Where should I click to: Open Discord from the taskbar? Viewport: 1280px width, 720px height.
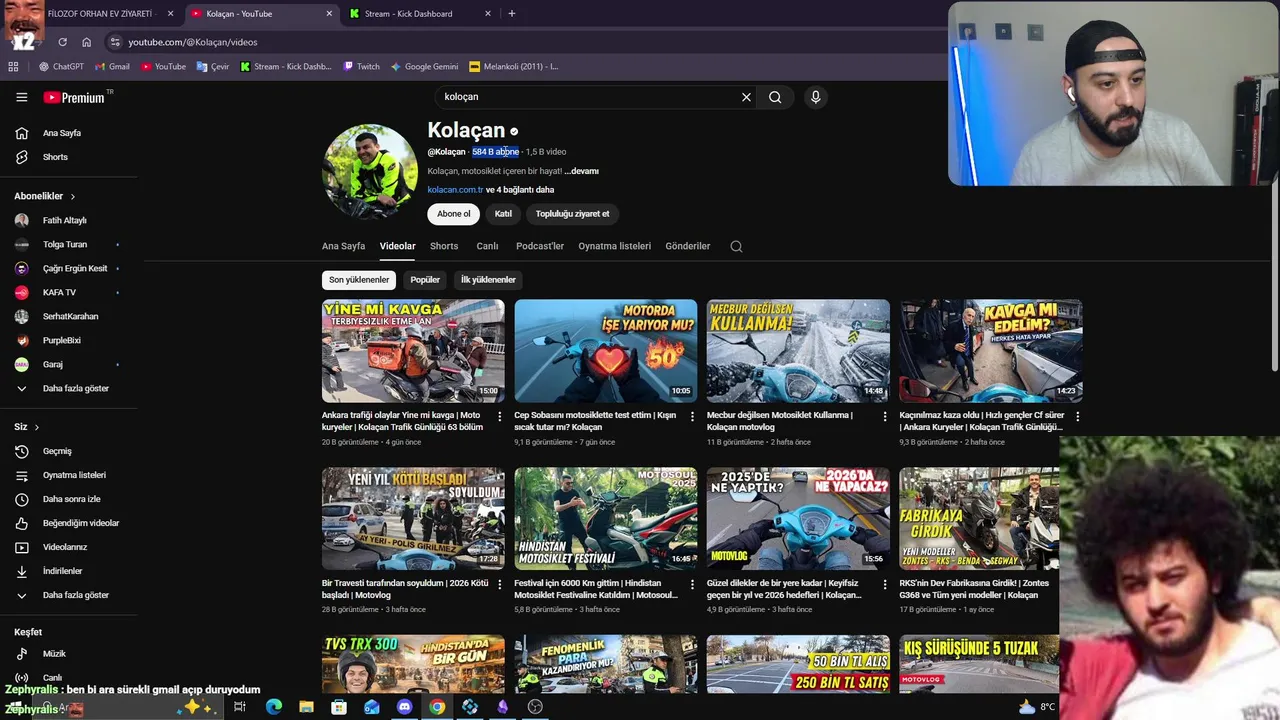click(404, 707)
